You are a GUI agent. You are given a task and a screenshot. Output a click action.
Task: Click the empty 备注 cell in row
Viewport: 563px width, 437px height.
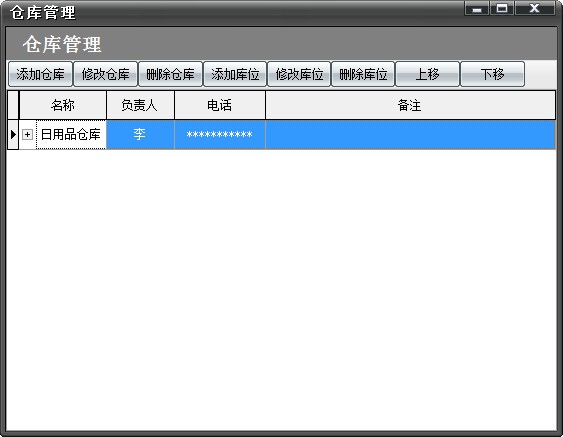click(x=410, y=135)
